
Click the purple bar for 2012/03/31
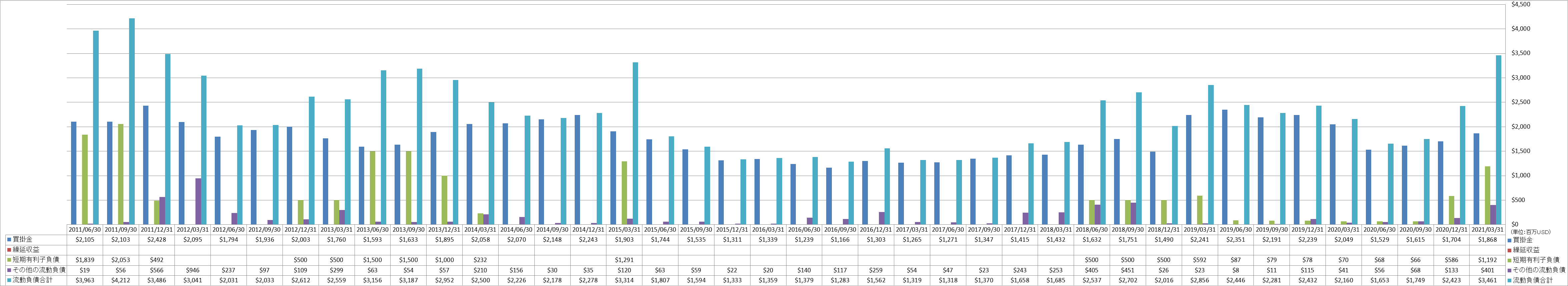[198, 201]
